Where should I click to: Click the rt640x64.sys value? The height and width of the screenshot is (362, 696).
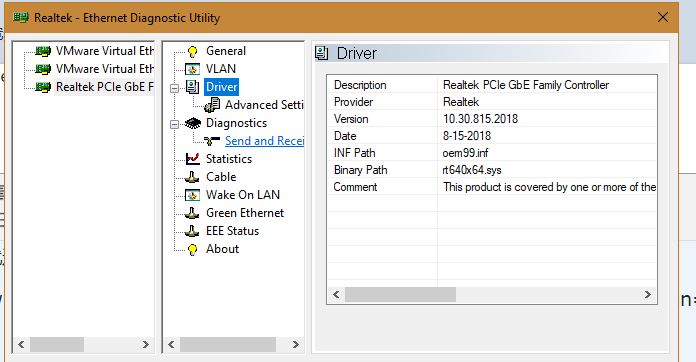coord(472,170)
